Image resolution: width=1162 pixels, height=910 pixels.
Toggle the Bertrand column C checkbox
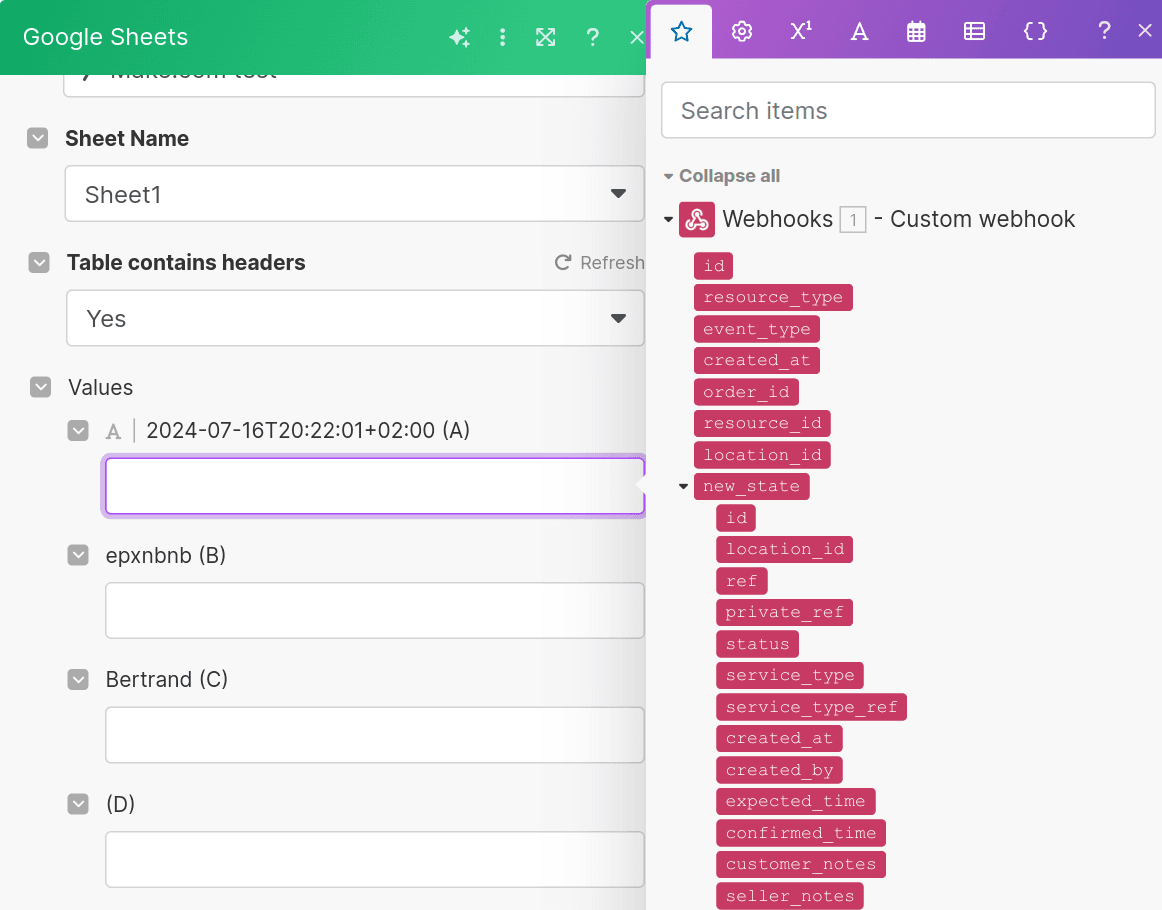coord(78,679)
